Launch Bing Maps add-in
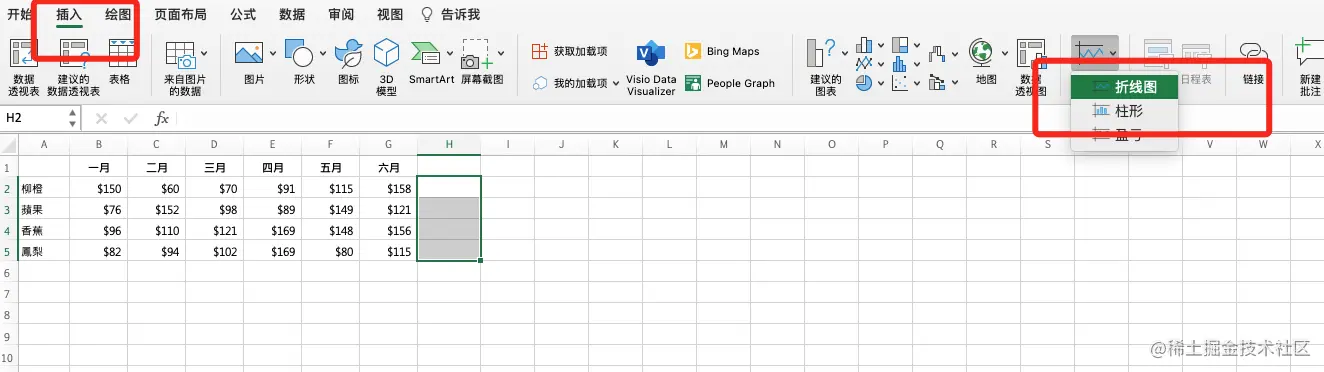The image size is (1324, 372). pos(721,51)
